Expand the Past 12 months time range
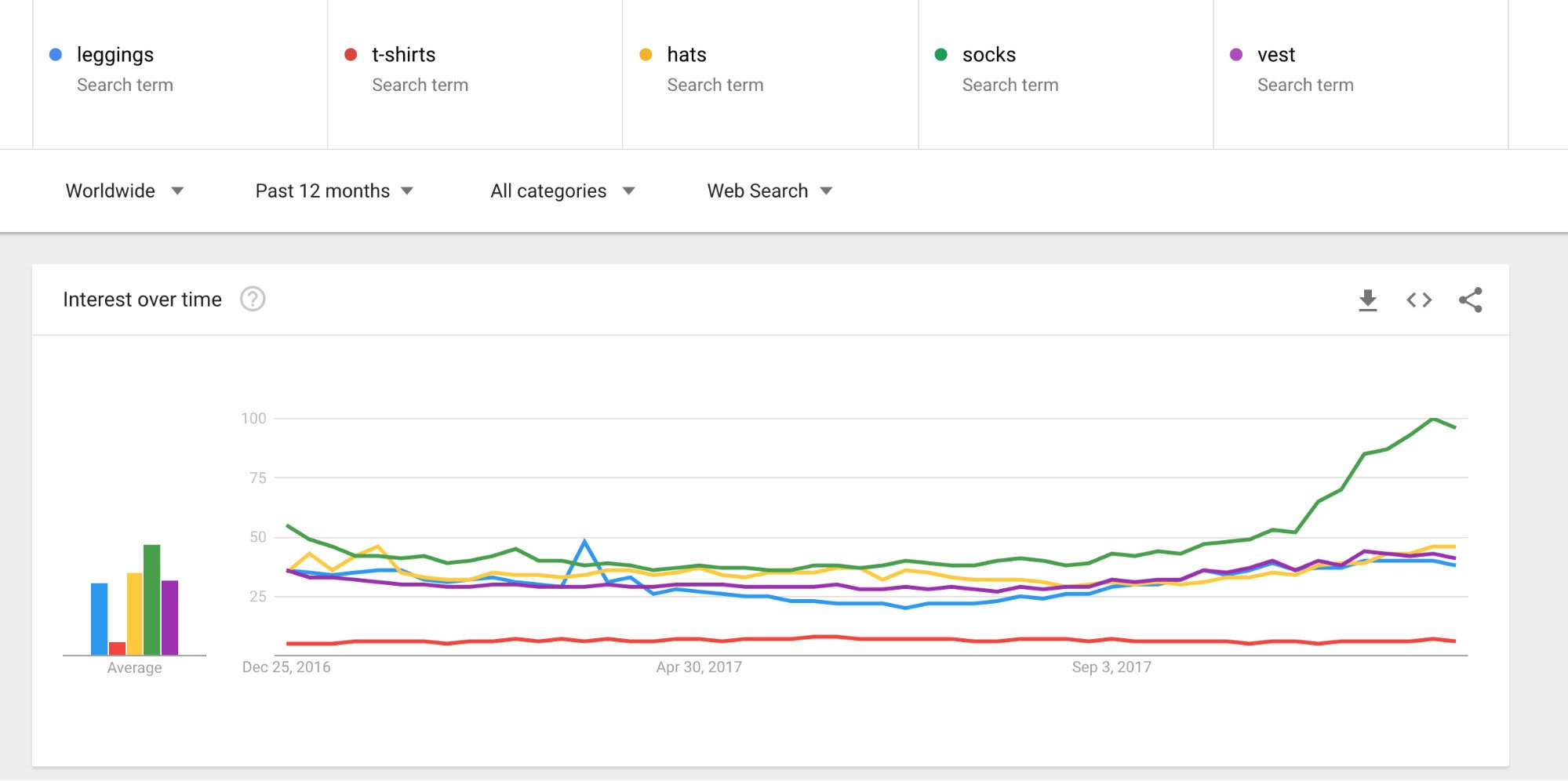 (x=334, y=191)
